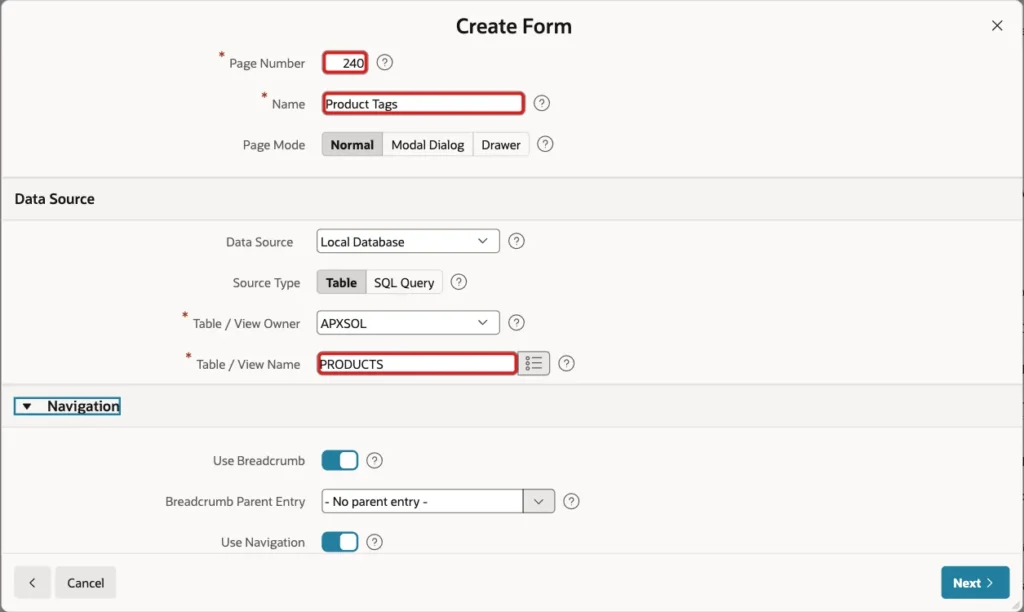Click the Use Navigation label

pos(263,542)
